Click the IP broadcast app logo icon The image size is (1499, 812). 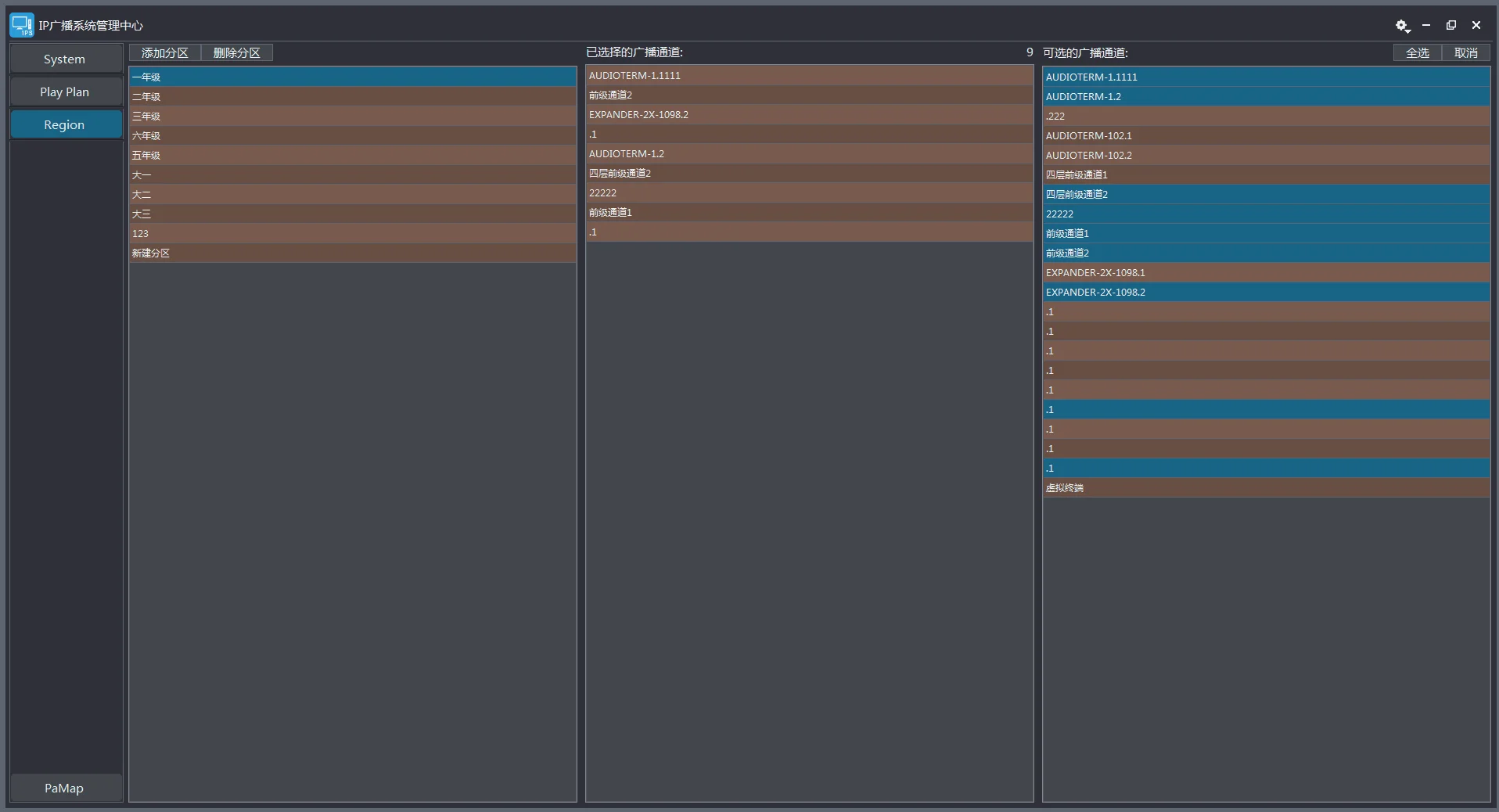point(22,25)
